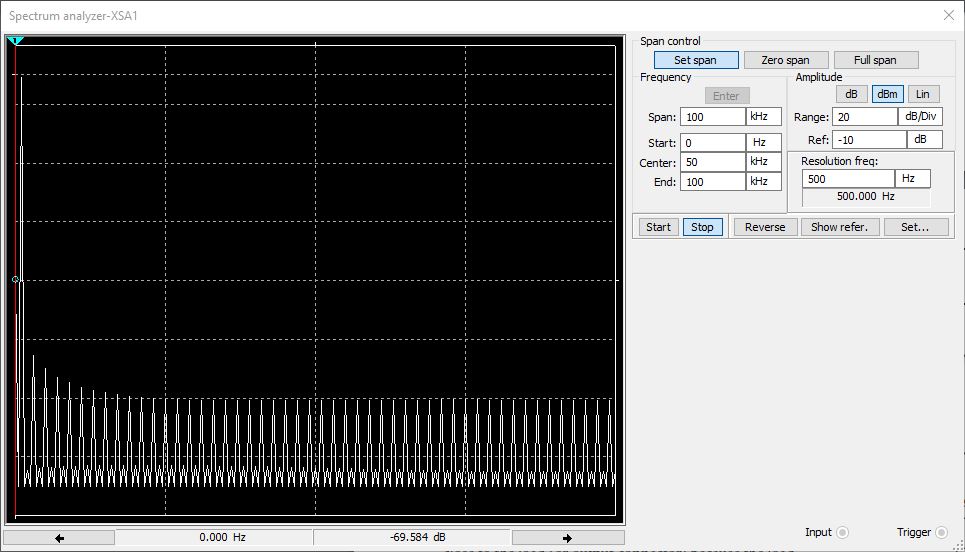Screen dimensions: 965x552
Task: Open the End frequency kHz unit selector
Action: click(764, 182)
